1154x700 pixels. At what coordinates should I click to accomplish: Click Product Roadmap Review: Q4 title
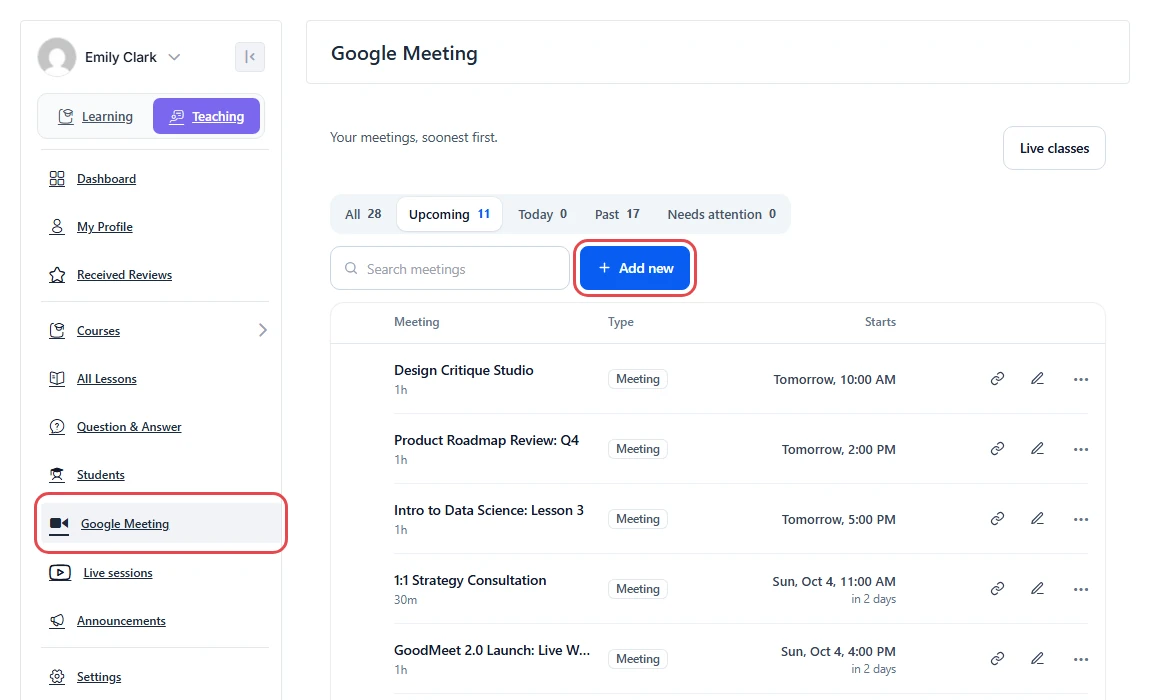[486, 440]
